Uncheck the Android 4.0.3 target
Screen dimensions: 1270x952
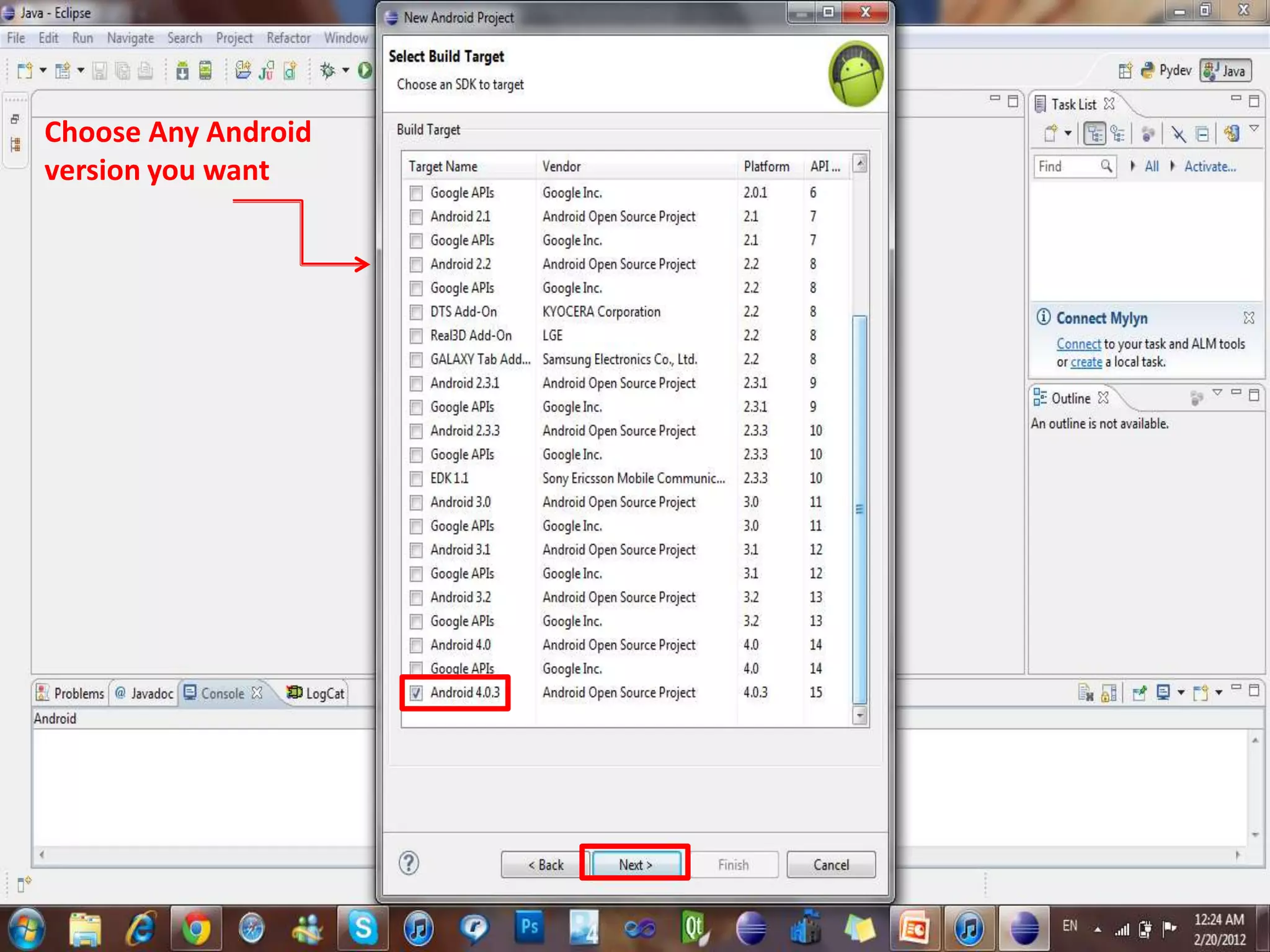click(x=416, y=693)
